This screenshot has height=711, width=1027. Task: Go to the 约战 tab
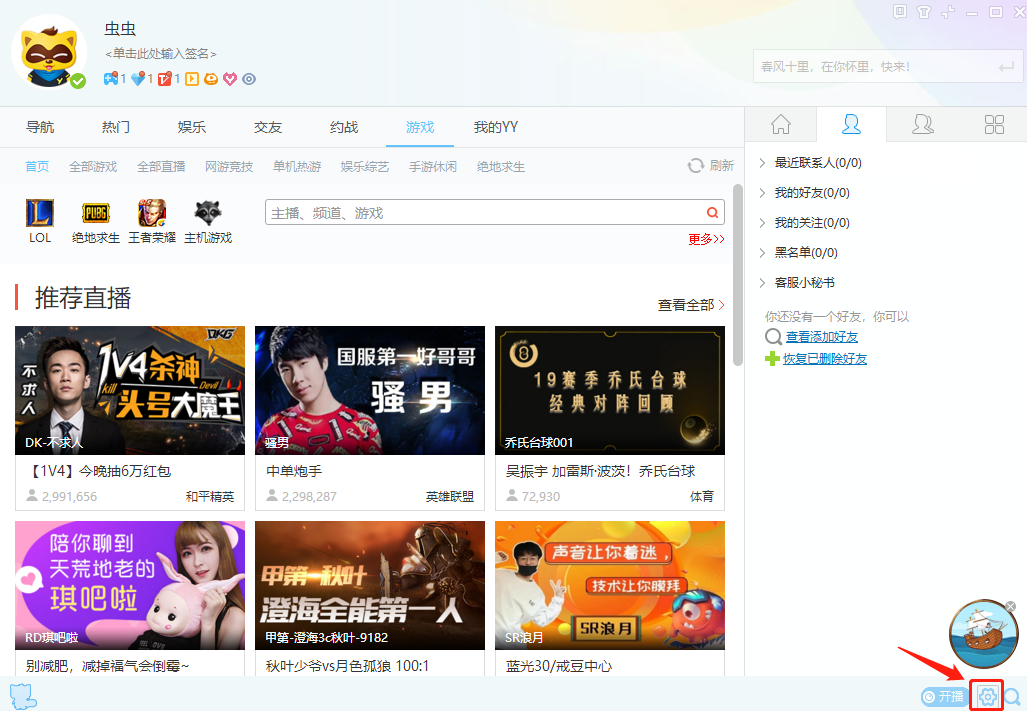point(344,127)
